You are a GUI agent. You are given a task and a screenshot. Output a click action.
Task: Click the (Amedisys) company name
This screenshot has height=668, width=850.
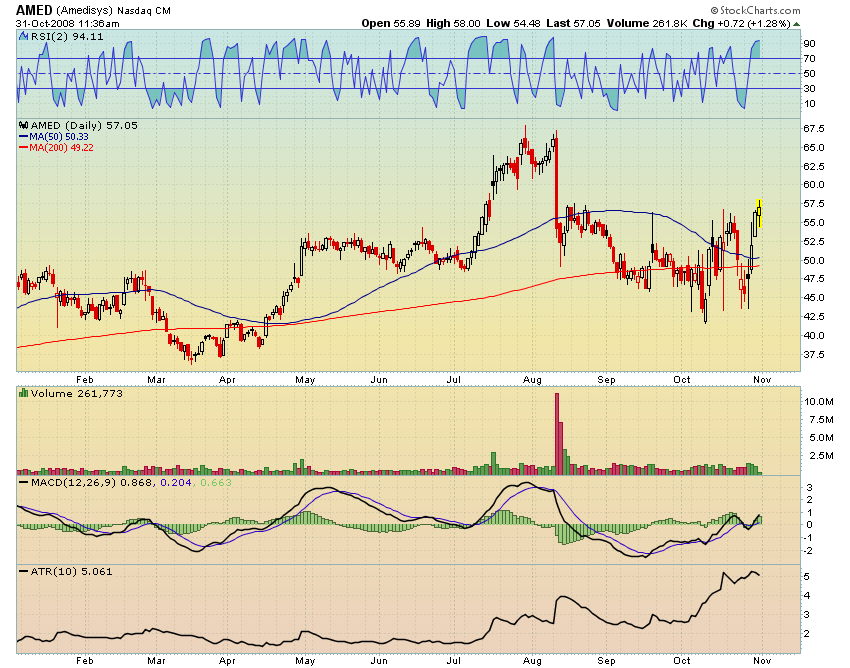[84, 11]
